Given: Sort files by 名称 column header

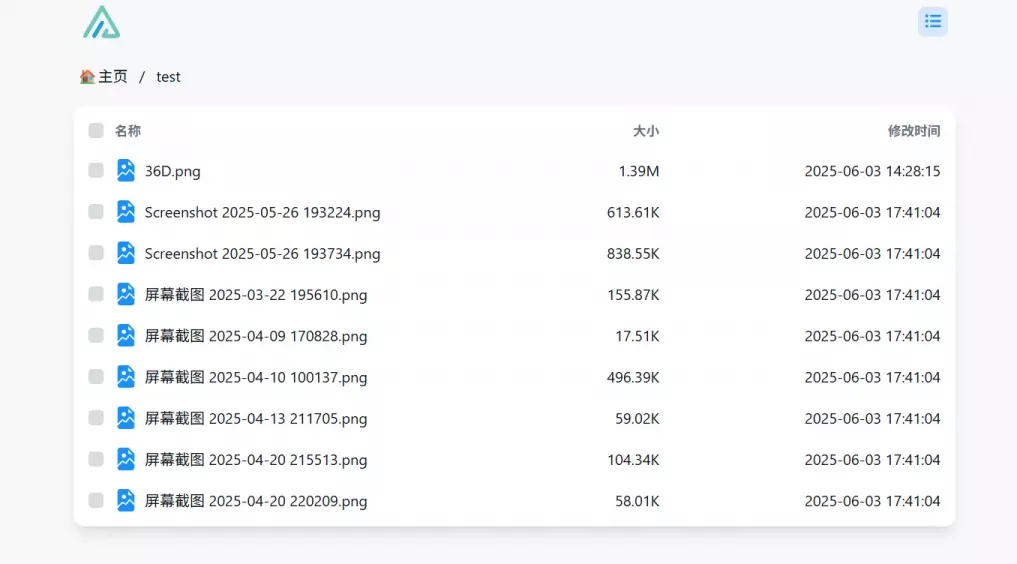Looking at the screenshot, I should [128, 131].
